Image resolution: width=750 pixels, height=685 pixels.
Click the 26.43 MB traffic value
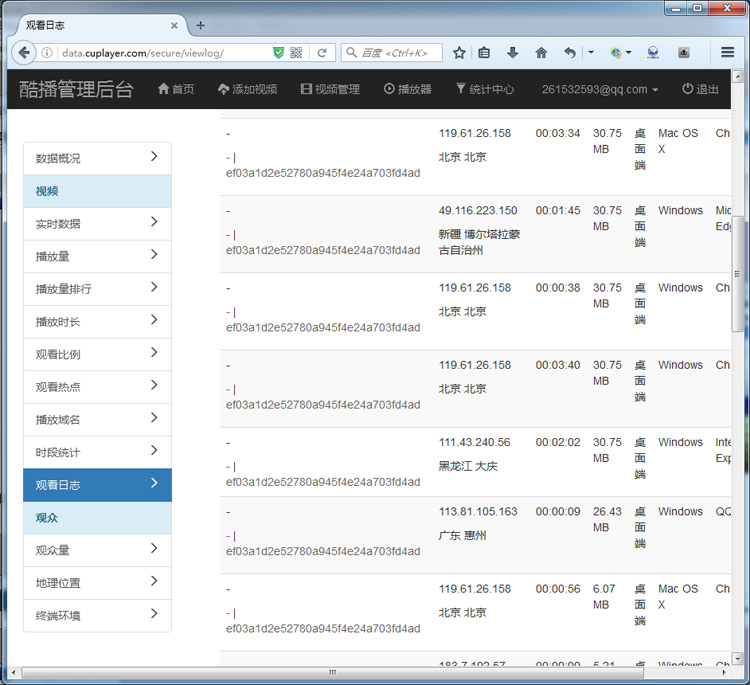[607, 519]
